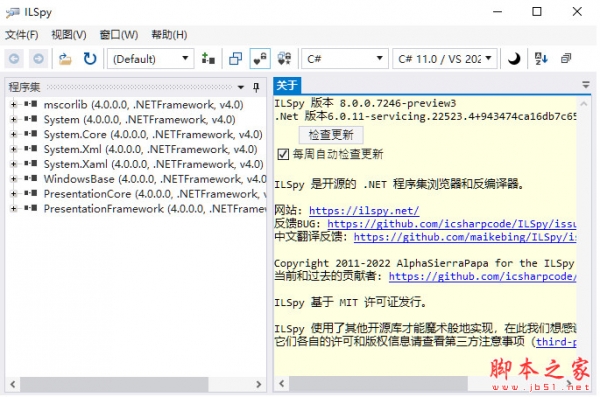
Task: Sort assembly list alphabetically icon
Action: coord(541,59)
